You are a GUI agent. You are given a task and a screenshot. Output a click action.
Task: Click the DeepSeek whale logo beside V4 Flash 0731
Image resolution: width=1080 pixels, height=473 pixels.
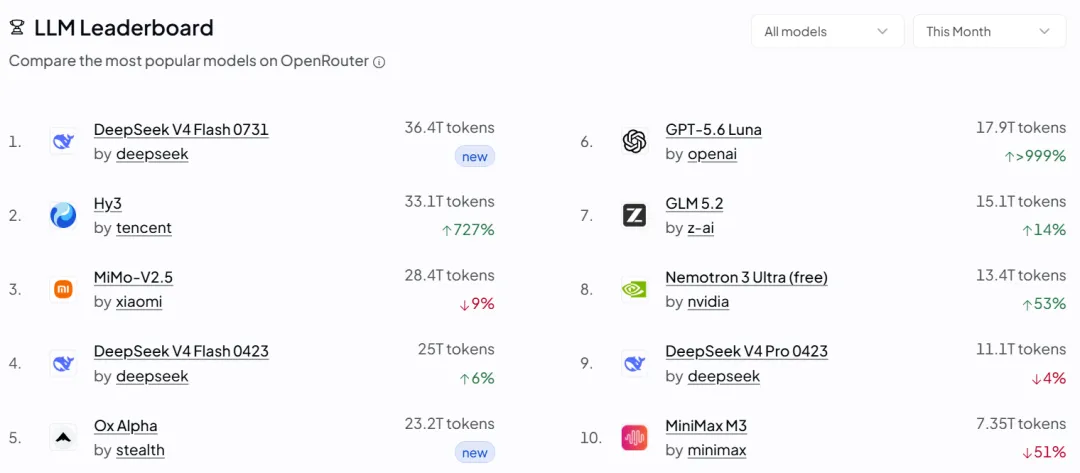(x=63, y=142)
